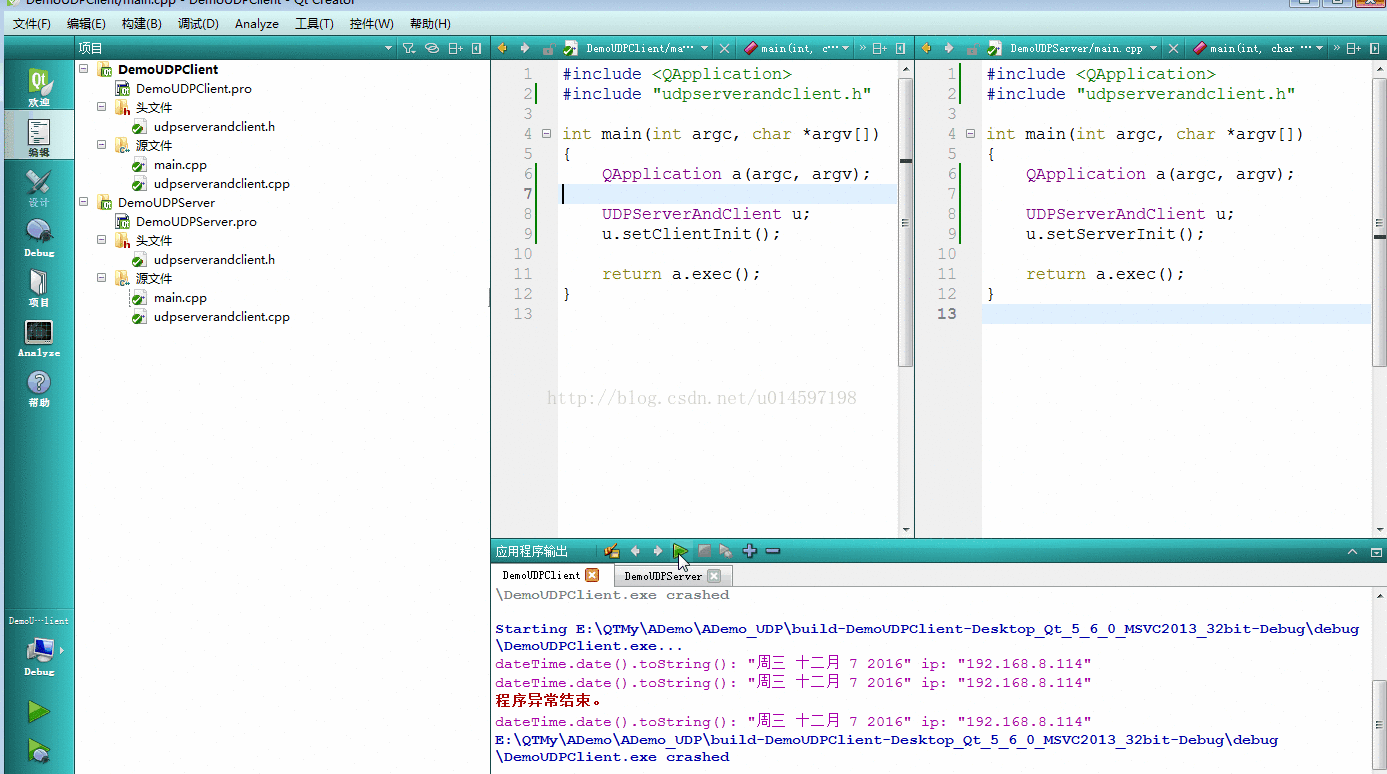
Task: Switch to the DemoUDPServer output tab
Action: (663, 576)
